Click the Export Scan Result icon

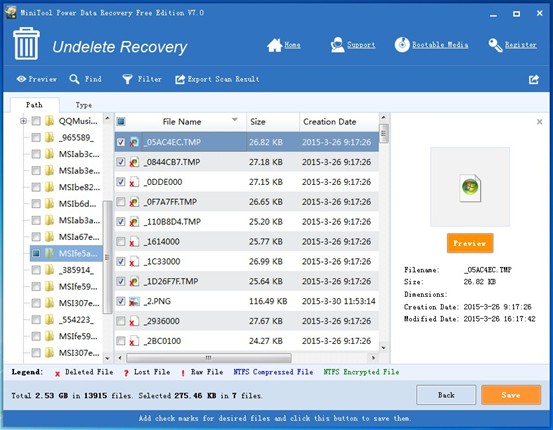(180, 79)
